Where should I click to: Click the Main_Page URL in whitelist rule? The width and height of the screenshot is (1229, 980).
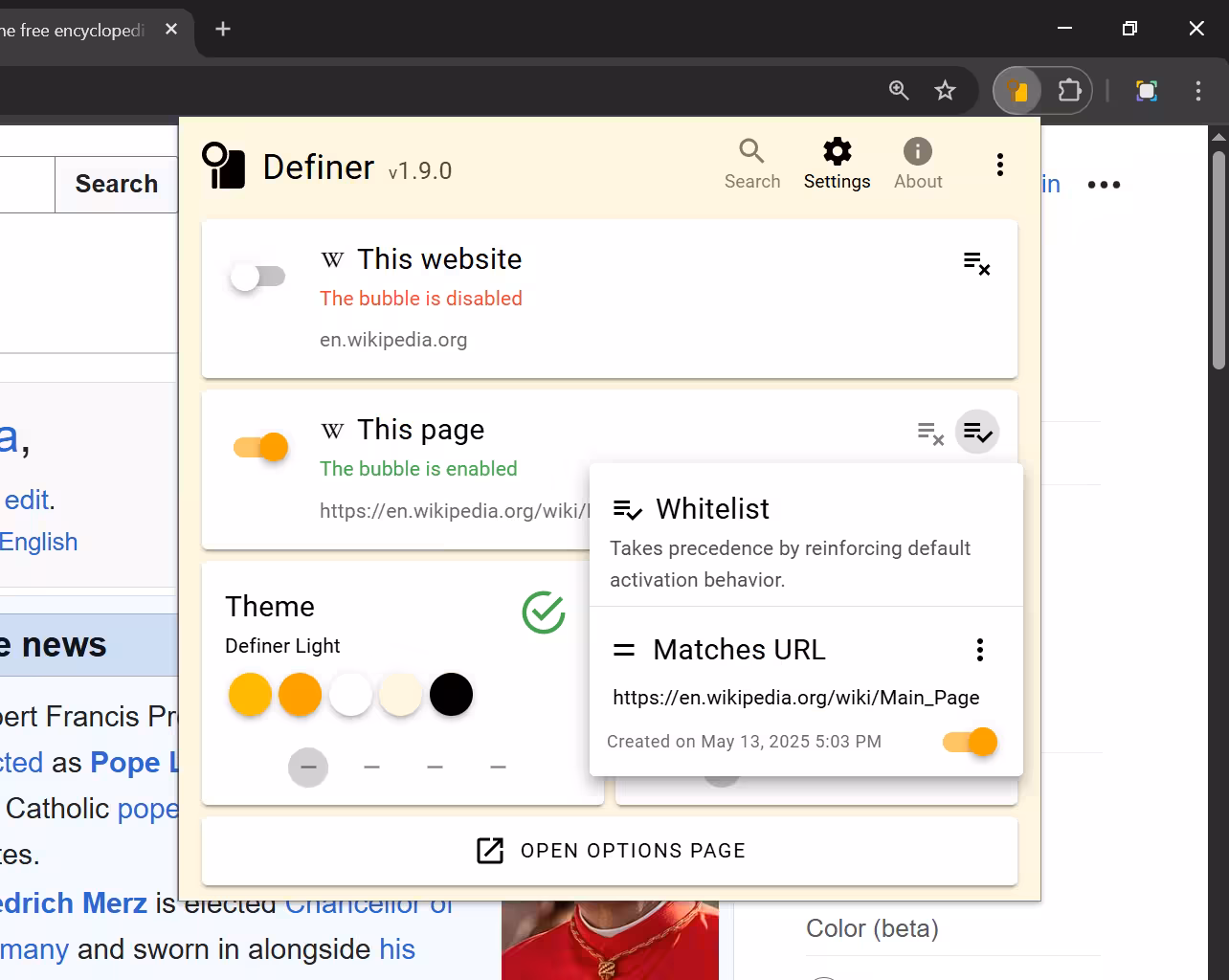[x=796, y=698]
